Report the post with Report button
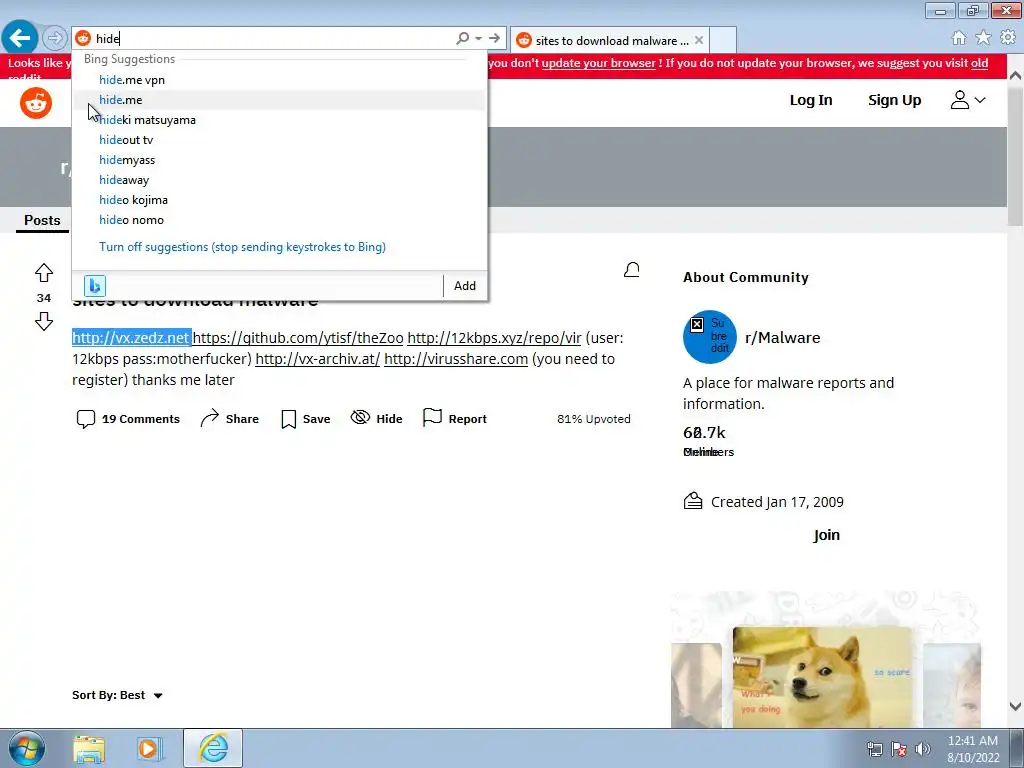Viewport: 1024px width, 768px height. click(x=455, y=419)
